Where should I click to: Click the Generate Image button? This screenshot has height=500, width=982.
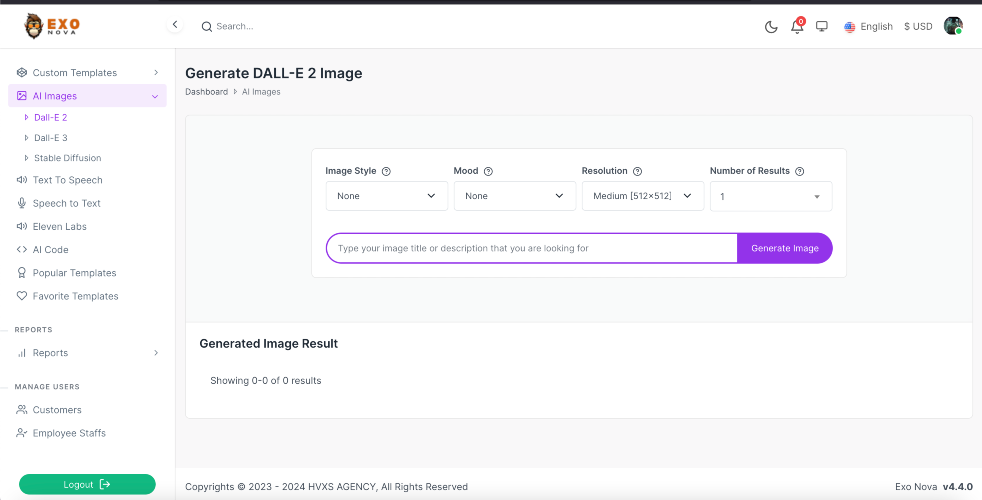point(785,248)
